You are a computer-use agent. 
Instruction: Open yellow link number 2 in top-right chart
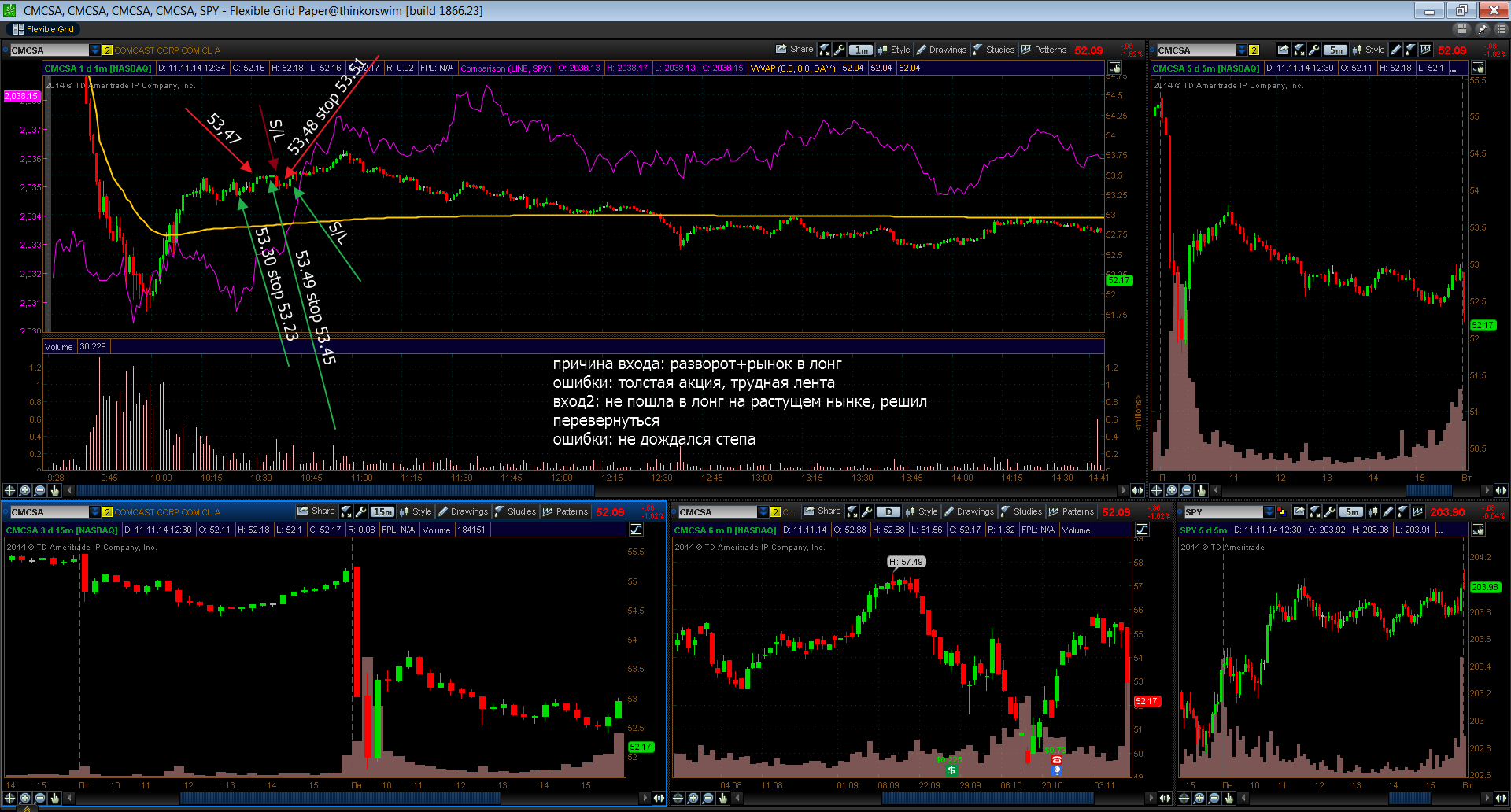(x=1254, y=50)
